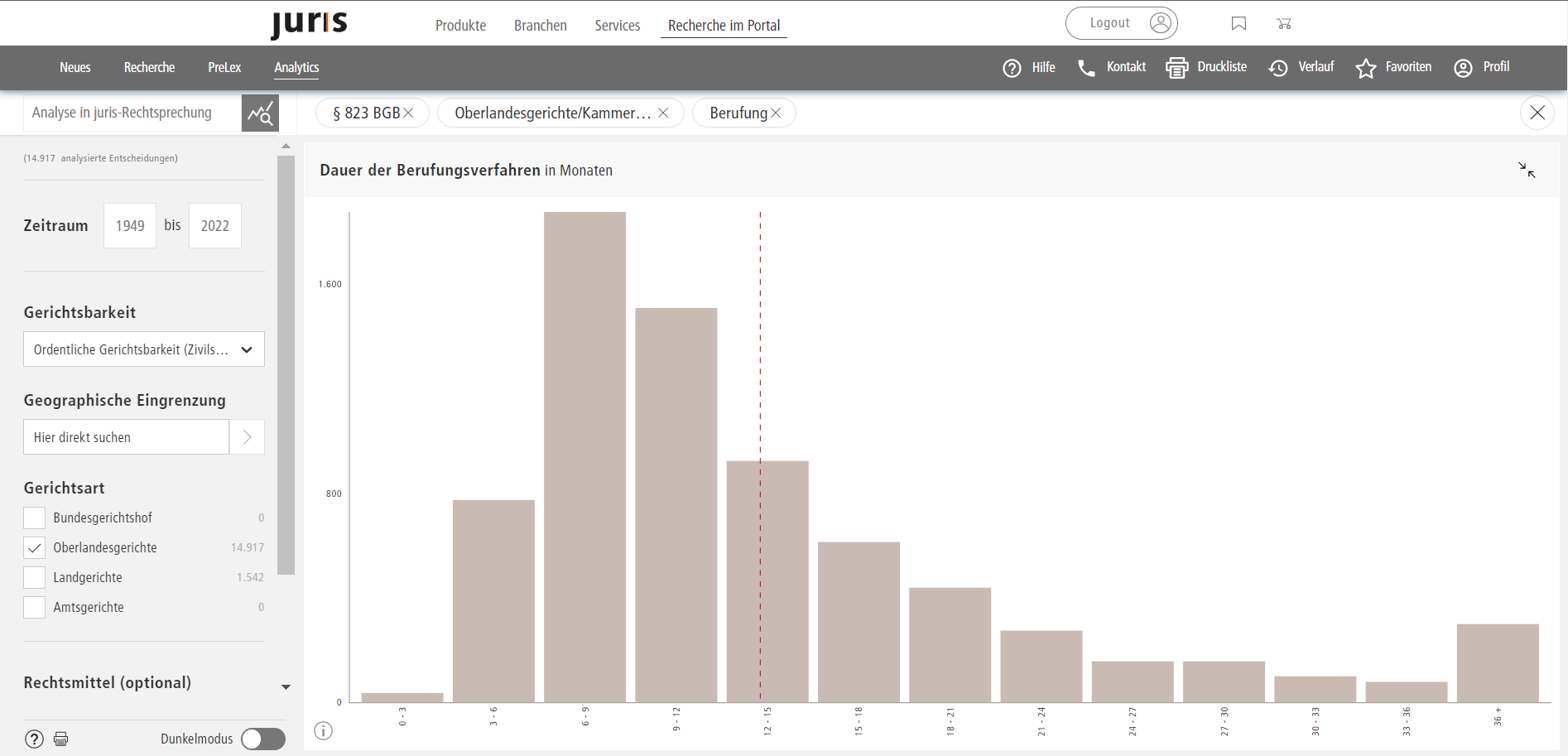Open the Produkte menu
This screenshot has width=1568, height=756.
click(460, 26)
